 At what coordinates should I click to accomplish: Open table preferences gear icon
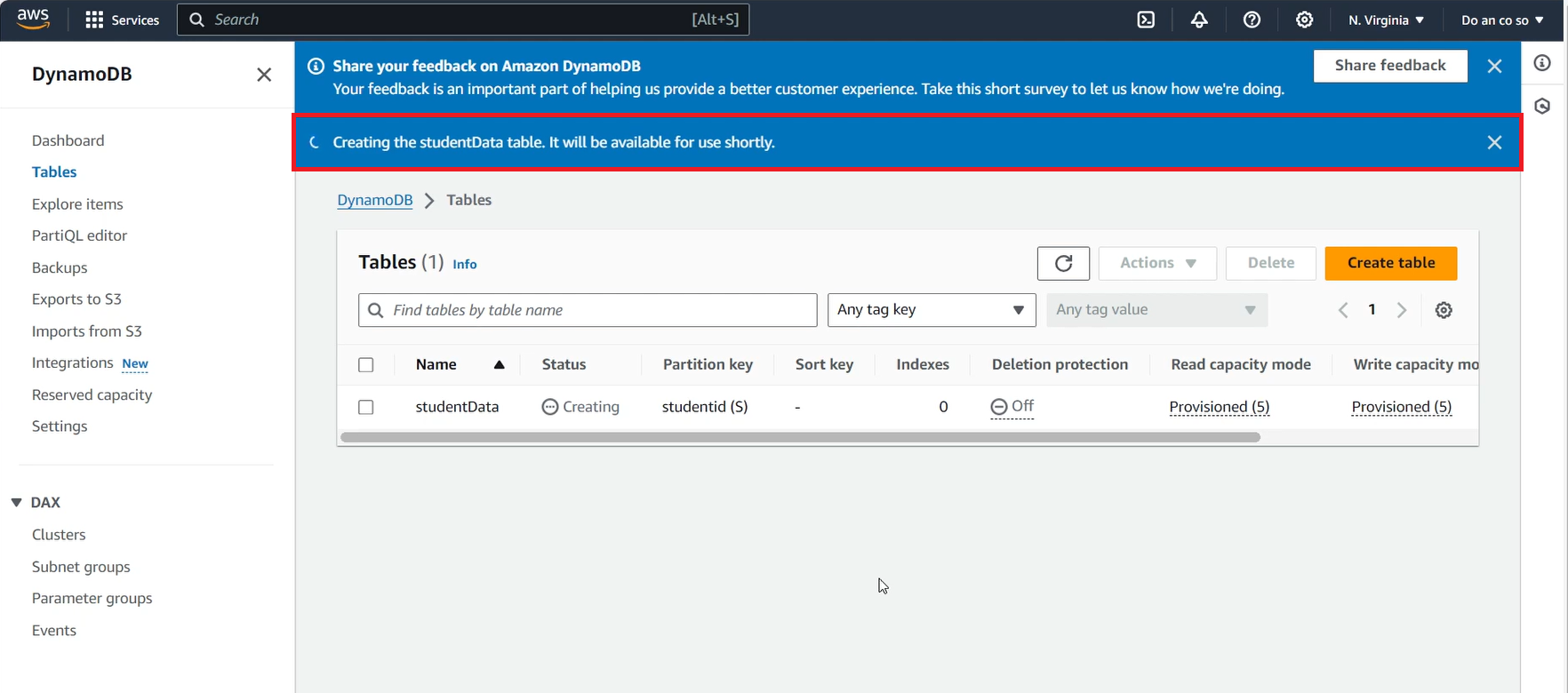click(1444, 310)
